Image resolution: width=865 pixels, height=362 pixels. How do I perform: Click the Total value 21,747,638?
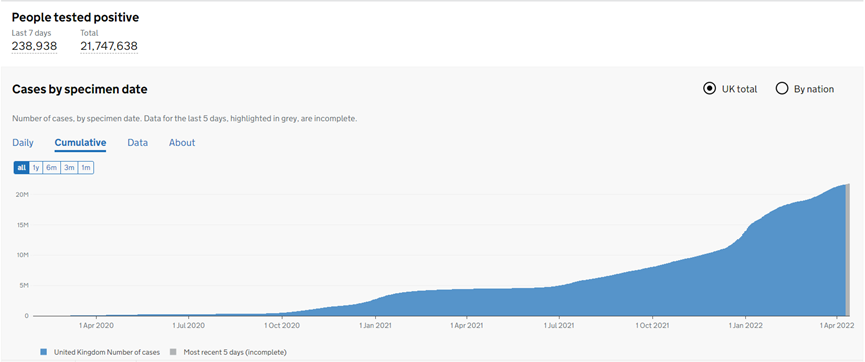point(109,46)
